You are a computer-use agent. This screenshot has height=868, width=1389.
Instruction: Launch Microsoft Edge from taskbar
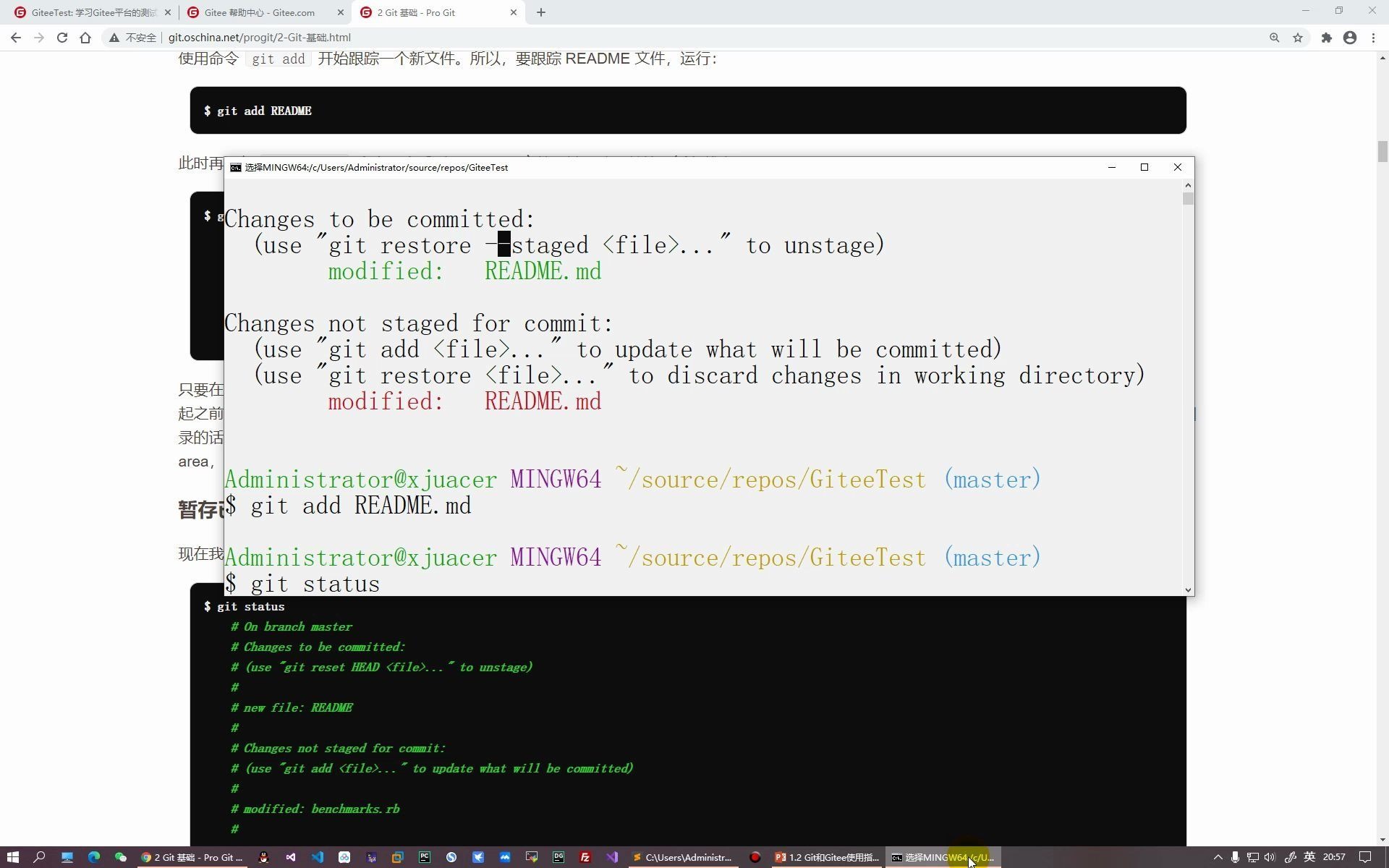coord(94,857)
